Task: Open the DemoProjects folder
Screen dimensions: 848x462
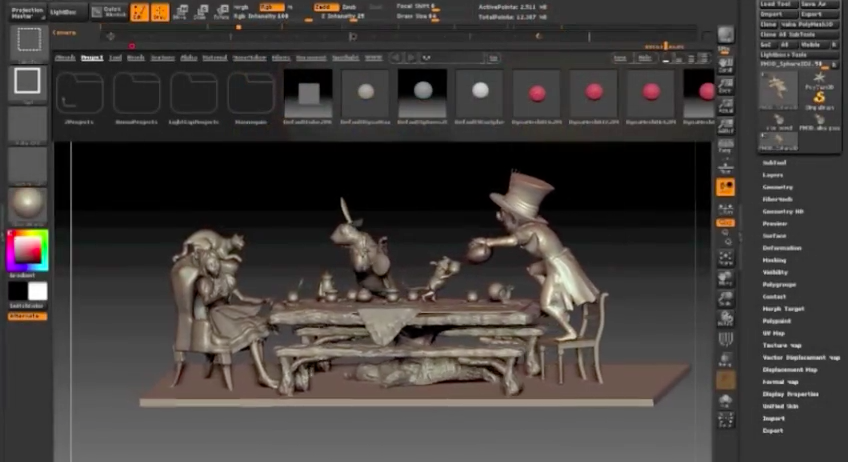Action: 136,98
